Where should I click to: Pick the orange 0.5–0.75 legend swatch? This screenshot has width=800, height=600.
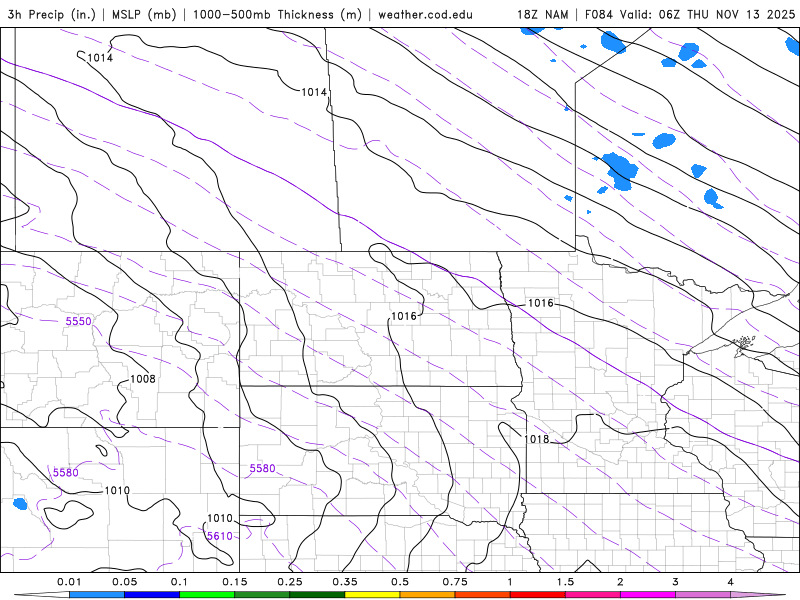click(x=428, y=595)
